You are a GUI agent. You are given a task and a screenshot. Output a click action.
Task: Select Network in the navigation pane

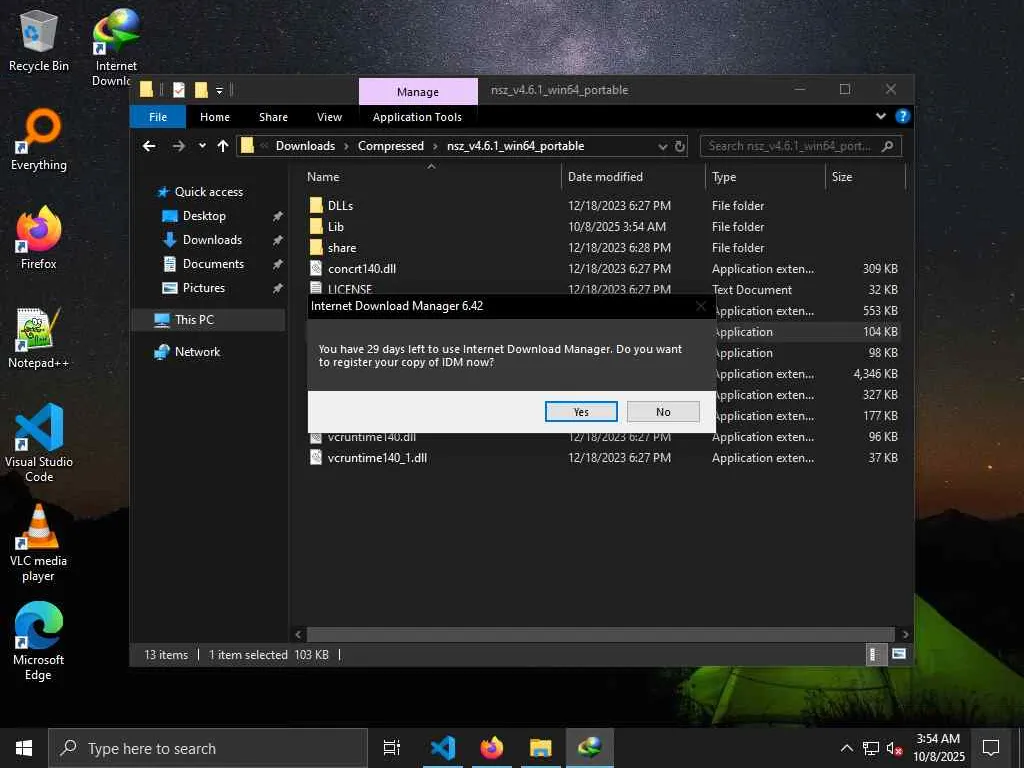[197, 352]
